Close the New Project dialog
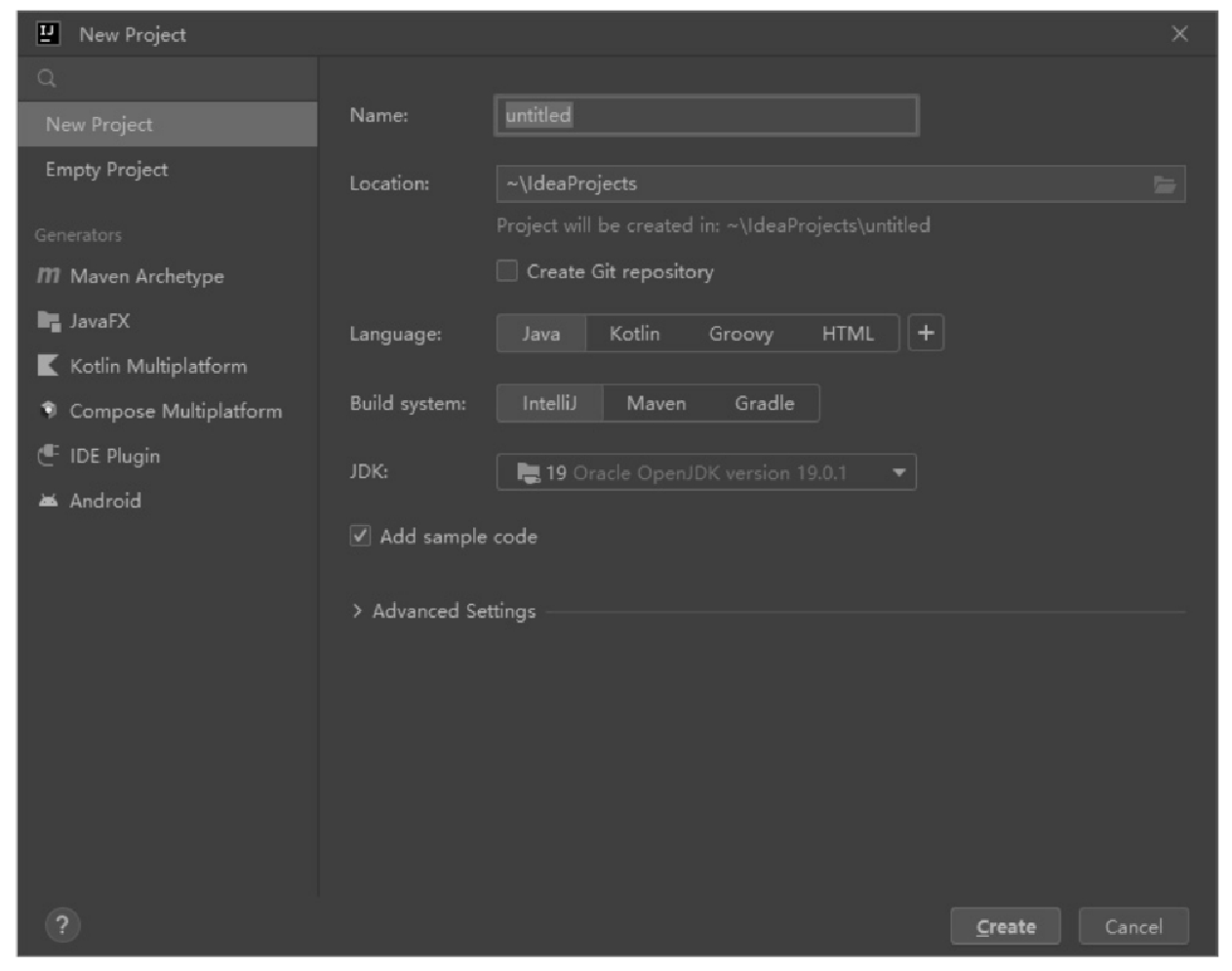The height and width of the screenshot is (971, 1232). [x=1179, y=34]
